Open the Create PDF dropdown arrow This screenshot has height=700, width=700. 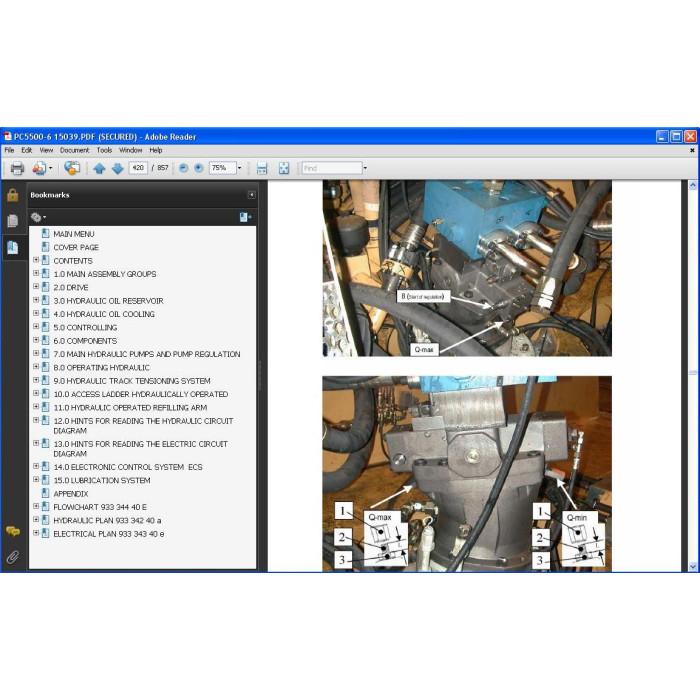[x=50, y=168]
